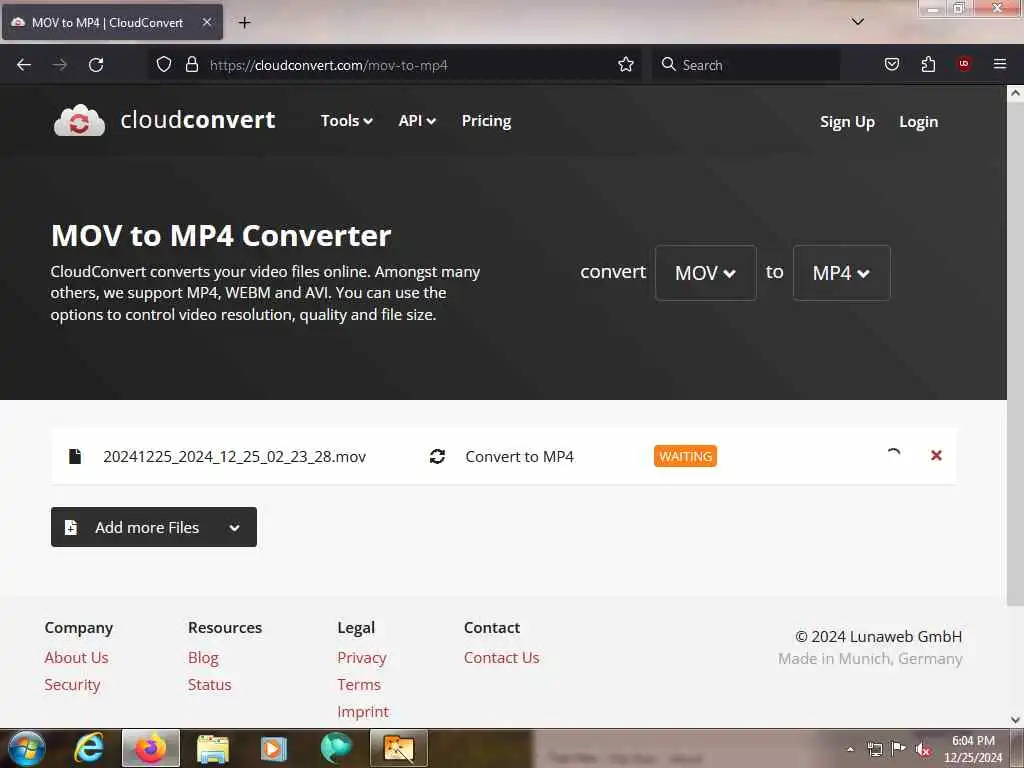
Task: Open the Imprint link
Action: pos(363,711)
